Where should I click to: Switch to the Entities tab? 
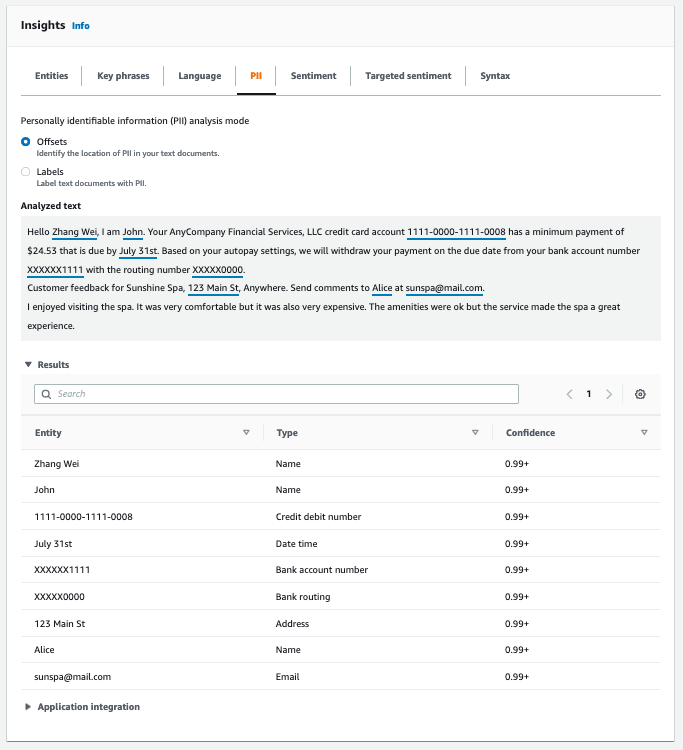52,76
